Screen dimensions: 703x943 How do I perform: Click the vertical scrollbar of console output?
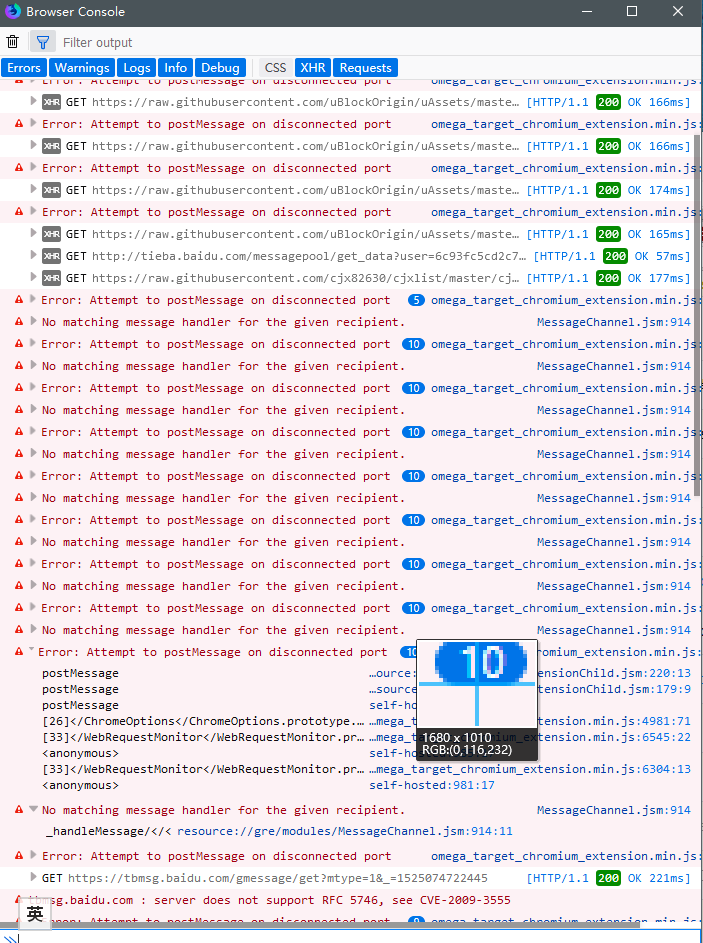point(697,316)
